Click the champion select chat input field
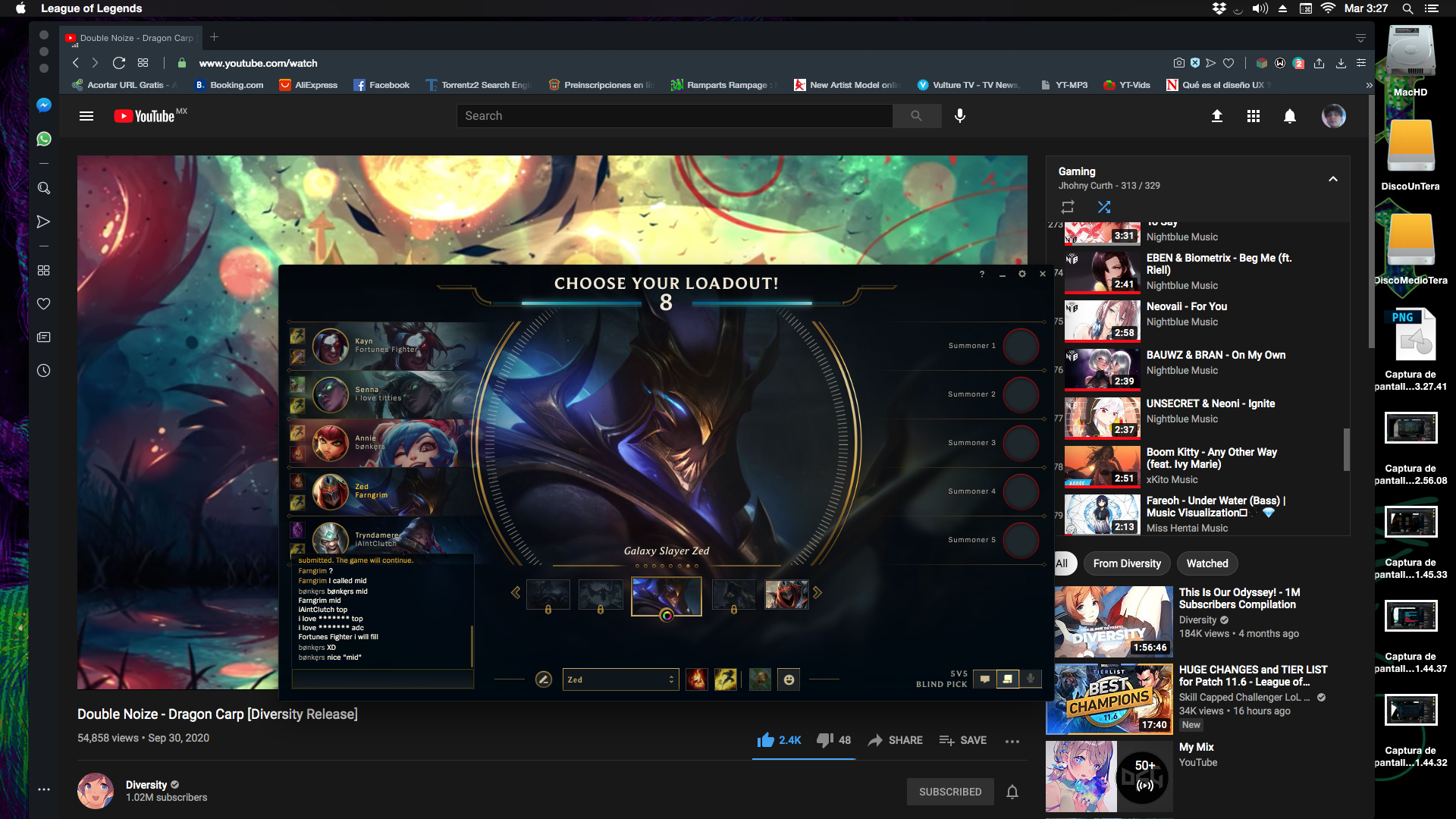Viewport: 1456px width, 819px height. point(383,679)
